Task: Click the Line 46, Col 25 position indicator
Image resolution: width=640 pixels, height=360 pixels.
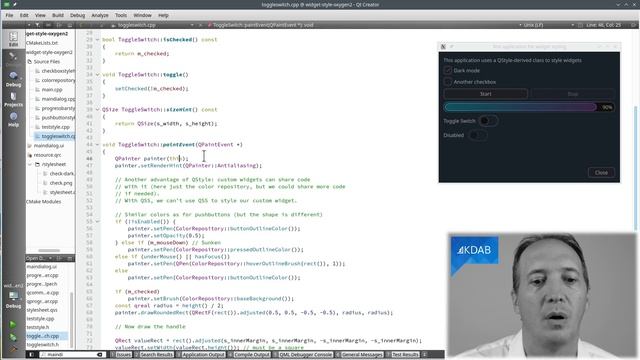Action: pyautogui.click(x=603, y=25)
